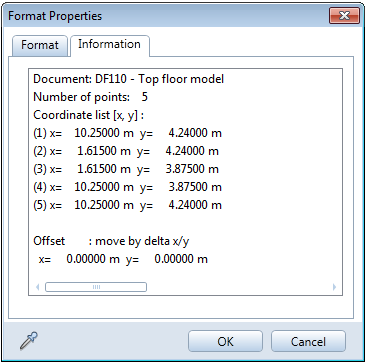Click the offset x/y values line
Image resolution: width=368 pixels, height=364 pixels.
coord(123,259)
